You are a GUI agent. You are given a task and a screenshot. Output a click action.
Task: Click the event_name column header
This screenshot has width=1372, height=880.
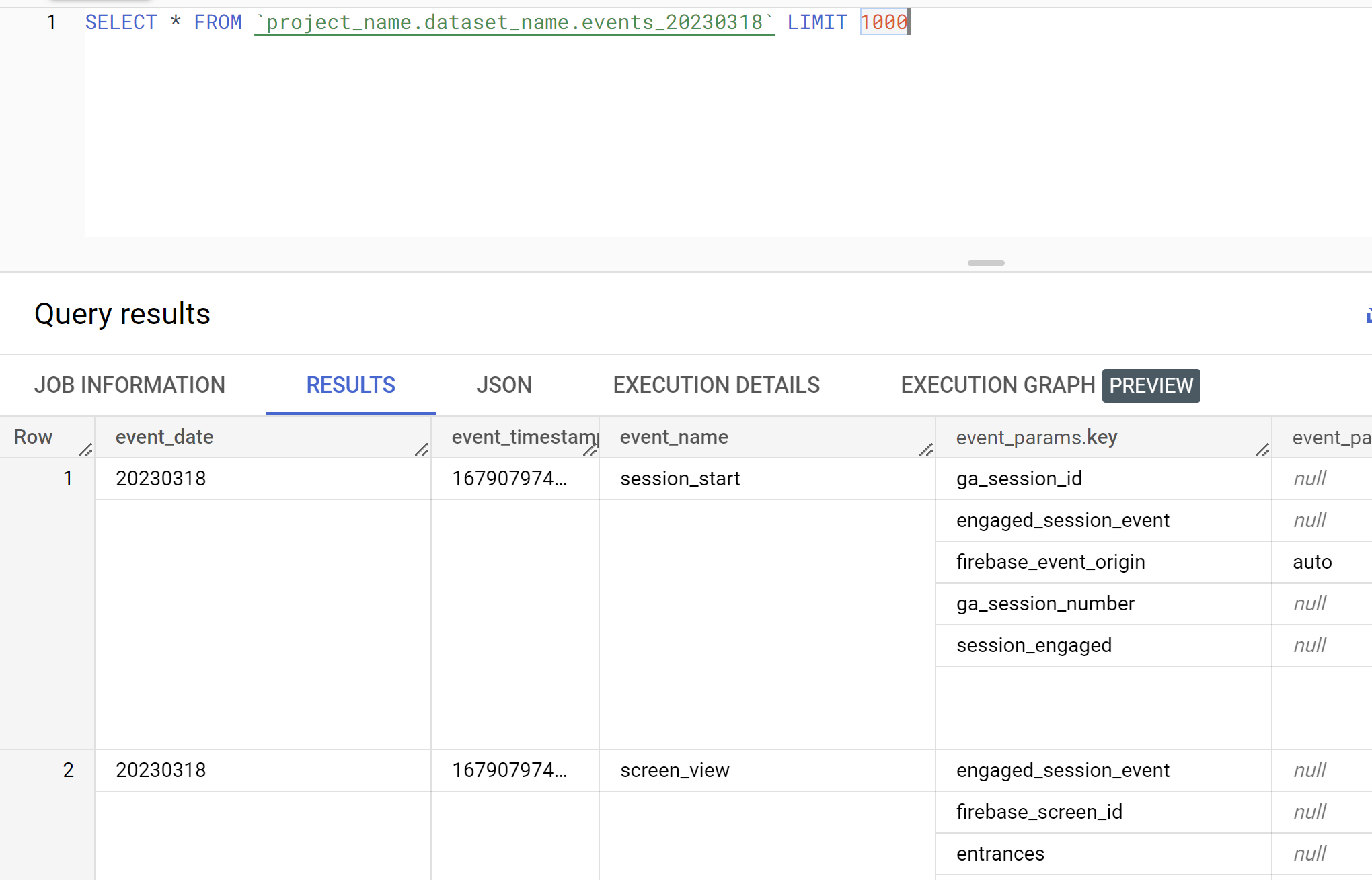tap(674, 438)
